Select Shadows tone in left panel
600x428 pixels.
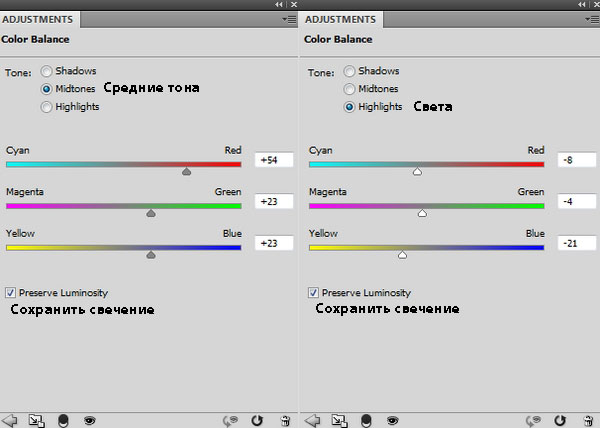click(x=46, y=71)
